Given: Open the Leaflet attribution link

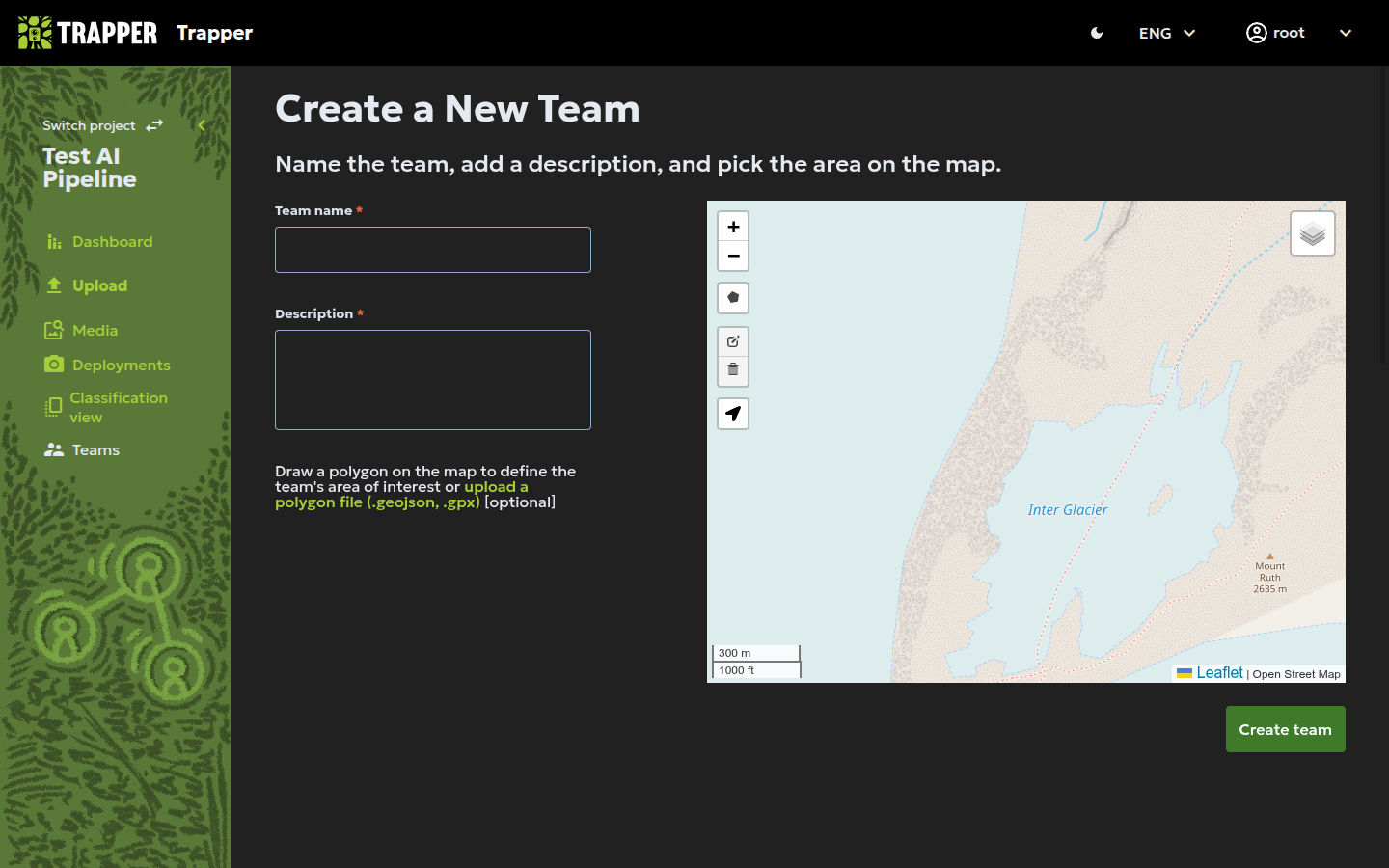Looking at the screenshot, I should (1210, 673).
